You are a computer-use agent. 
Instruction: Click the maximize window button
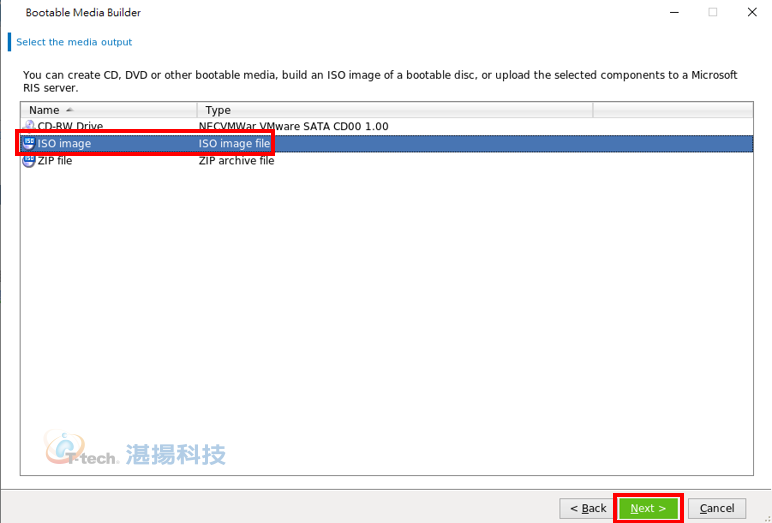(x=713, y=12)
